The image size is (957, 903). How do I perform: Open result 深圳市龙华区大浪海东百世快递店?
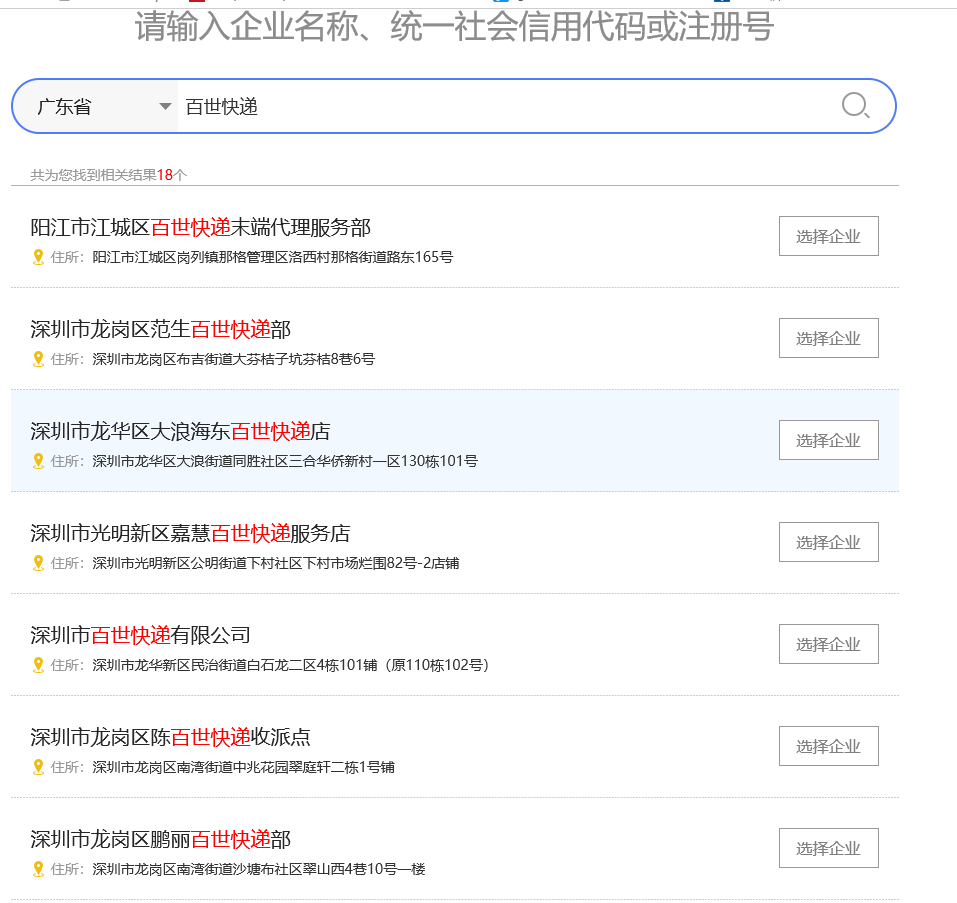tap(181, 431)
